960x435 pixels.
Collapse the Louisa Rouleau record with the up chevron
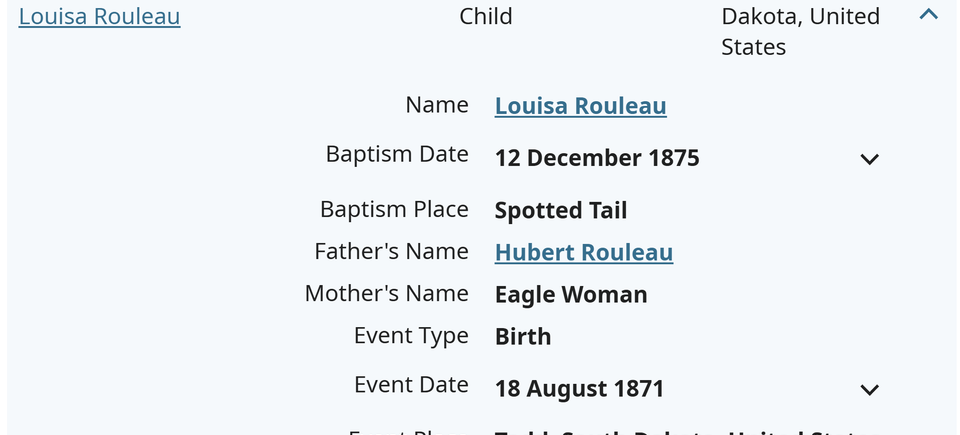pos(928,14)
